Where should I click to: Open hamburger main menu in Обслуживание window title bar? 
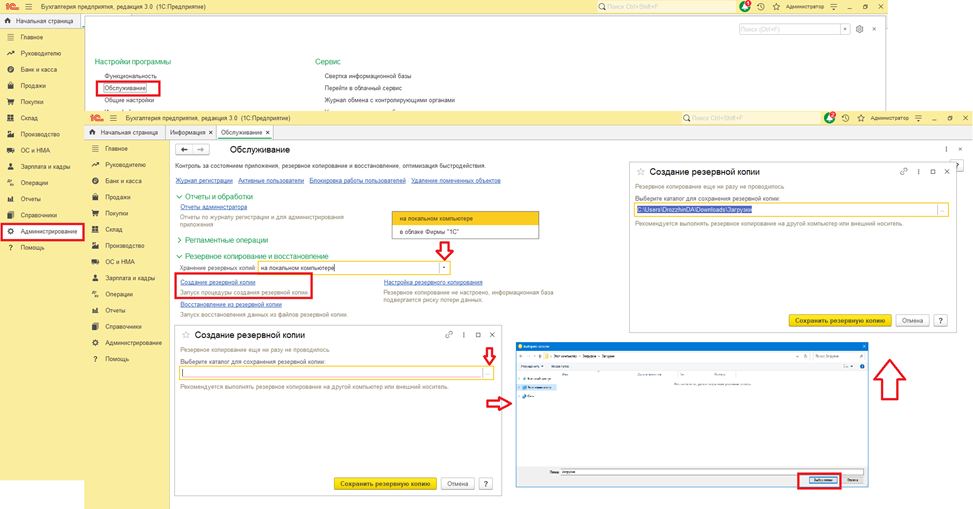pos(113,118)
